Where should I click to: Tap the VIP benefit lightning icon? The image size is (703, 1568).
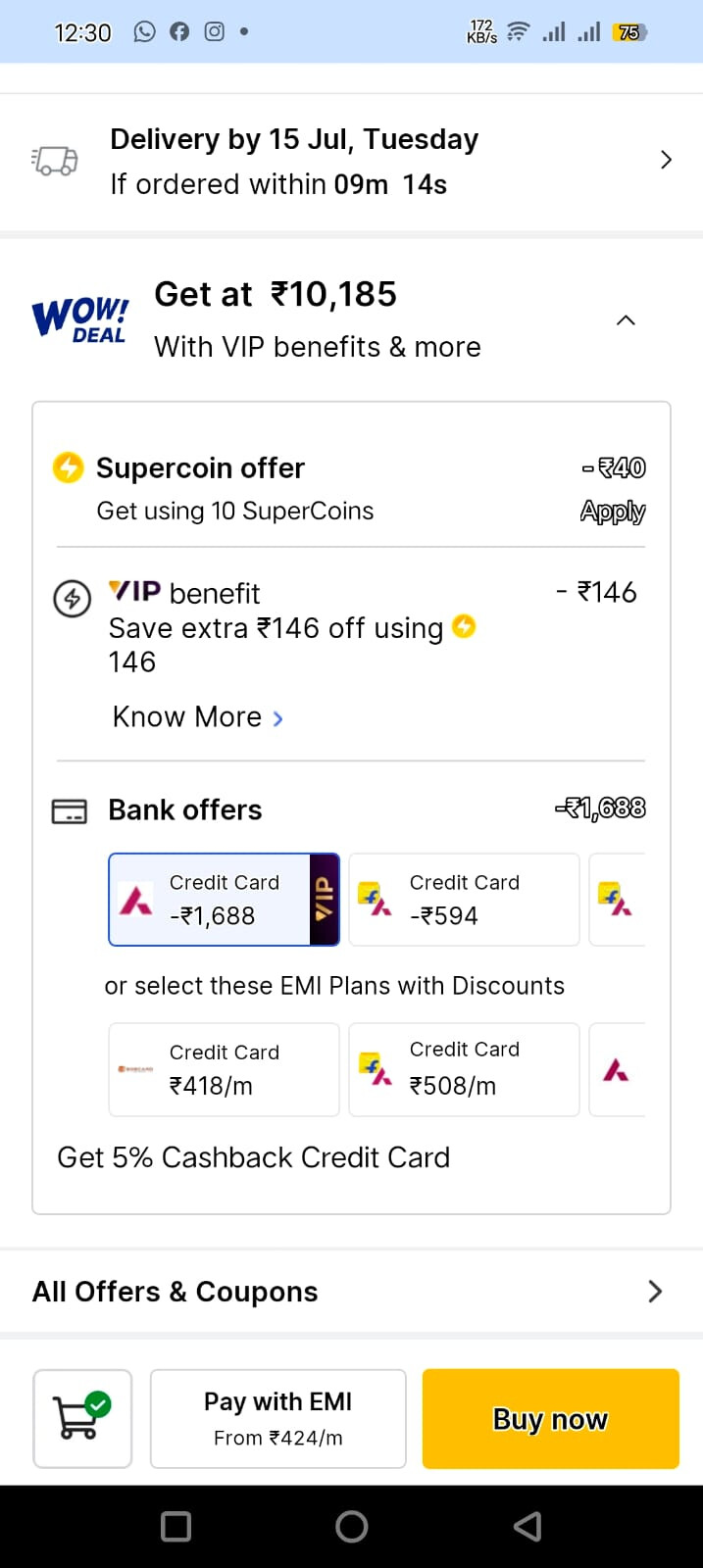click(72, 598)
